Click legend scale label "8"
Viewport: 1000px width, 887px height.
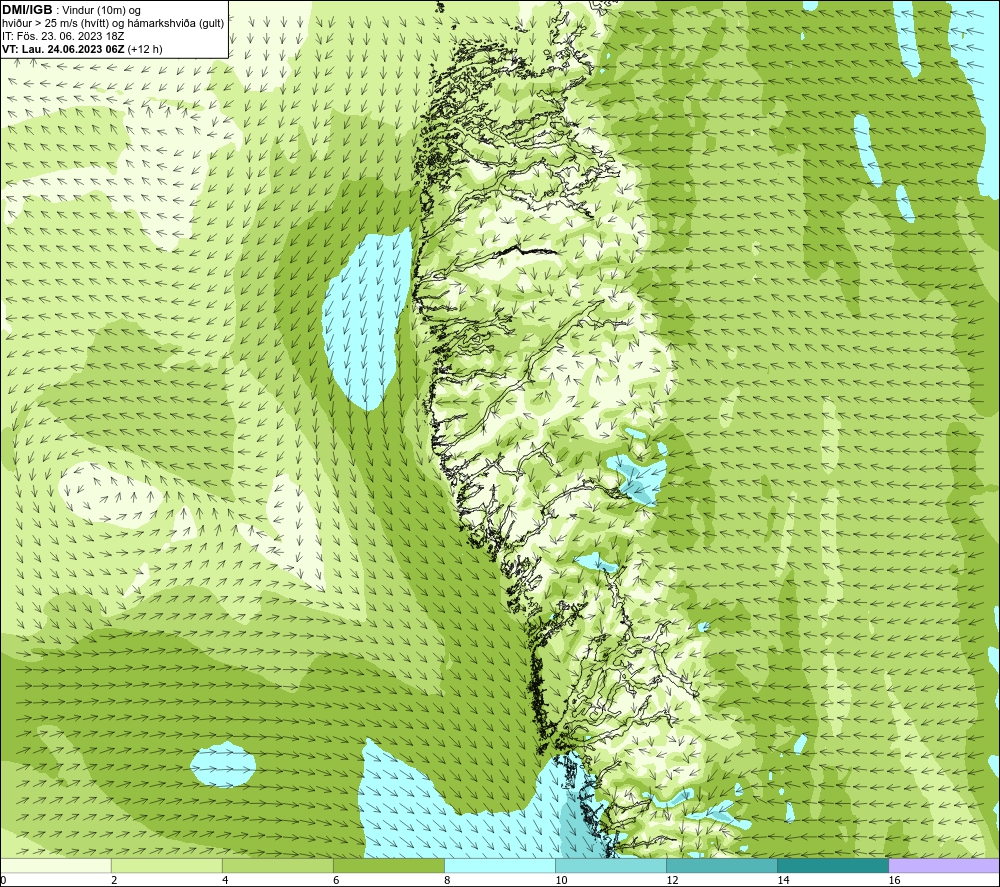pos(447,880)
